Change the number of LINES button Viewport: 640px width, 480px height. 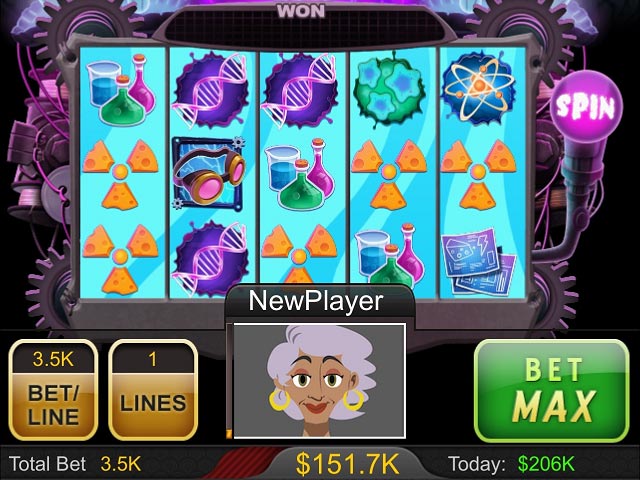(153, 390)
